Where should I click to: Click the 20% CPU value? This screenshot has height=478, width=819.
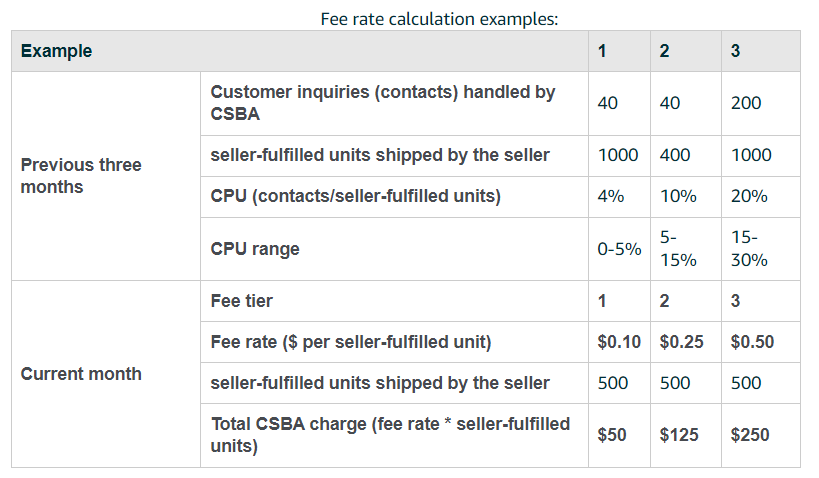click(749, 196)
